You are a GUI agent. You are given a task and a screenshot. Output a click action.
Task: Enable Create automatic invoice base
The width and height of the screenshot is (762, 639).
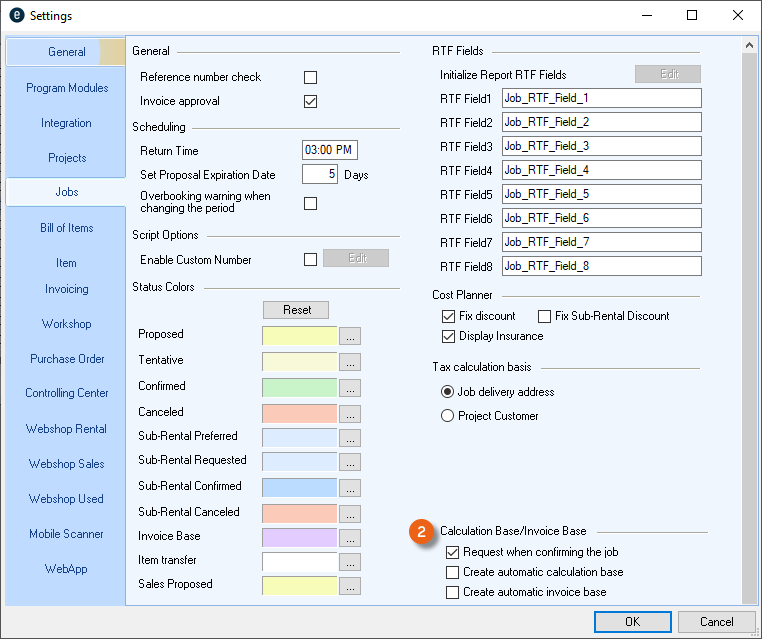pos(453,592)
